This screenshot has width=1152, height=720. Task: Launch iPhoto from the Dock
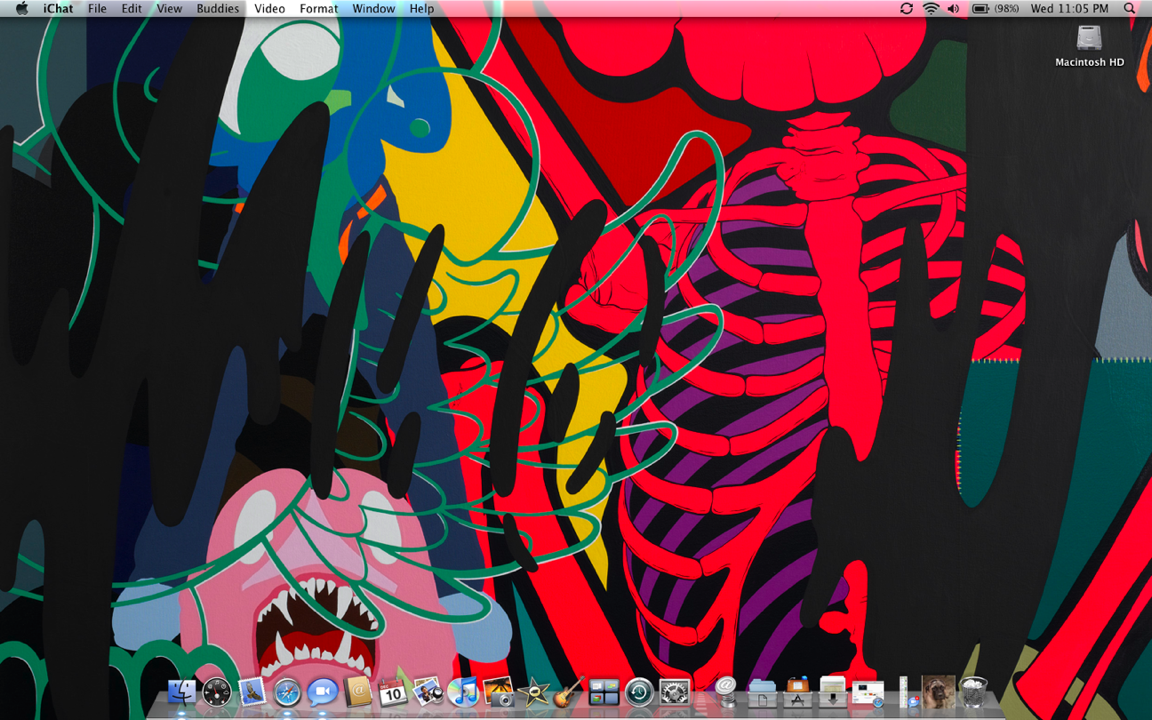click(498, 692)
